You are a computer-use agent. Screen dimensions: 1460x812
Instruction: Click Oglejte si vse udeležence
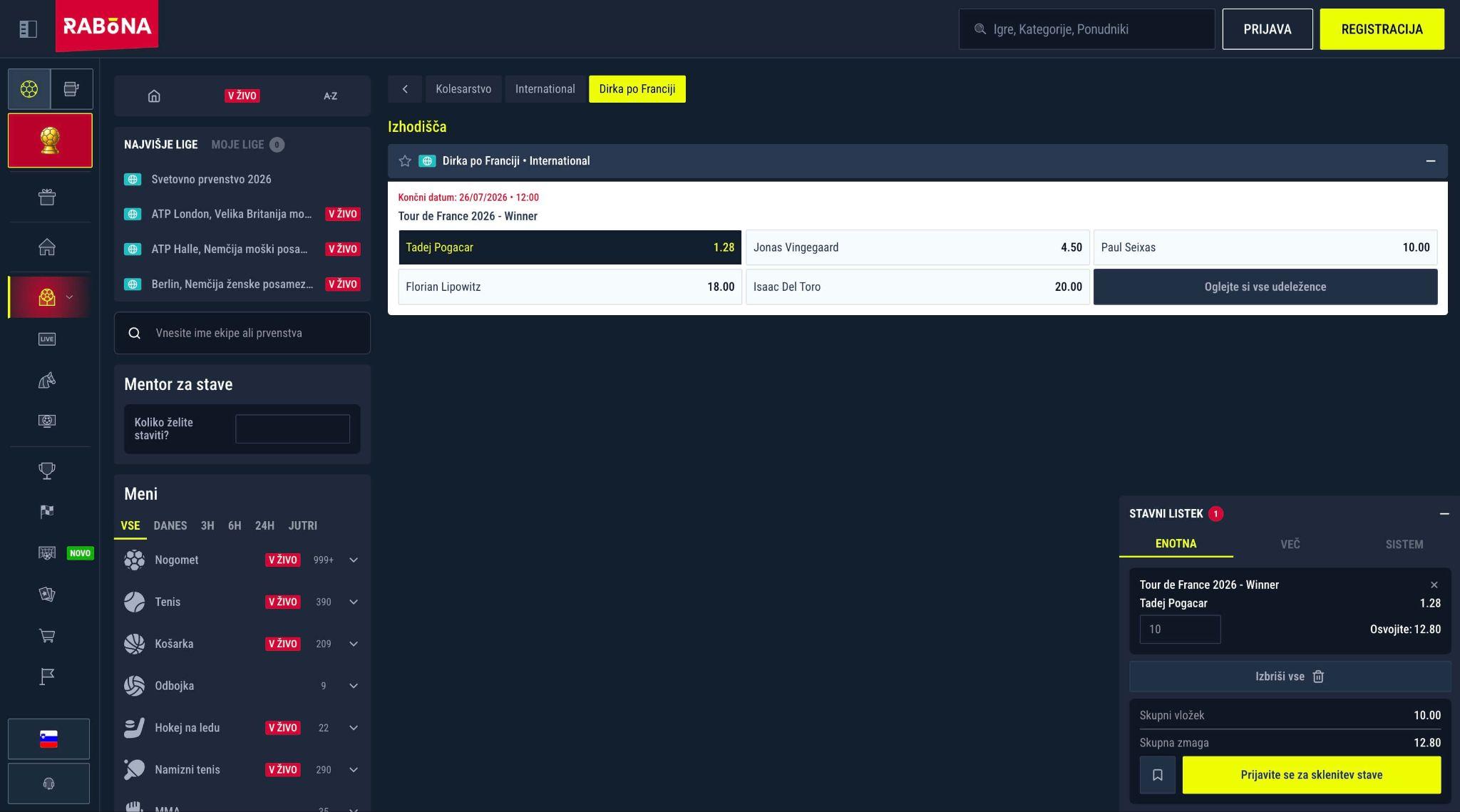pos(1265,287)
